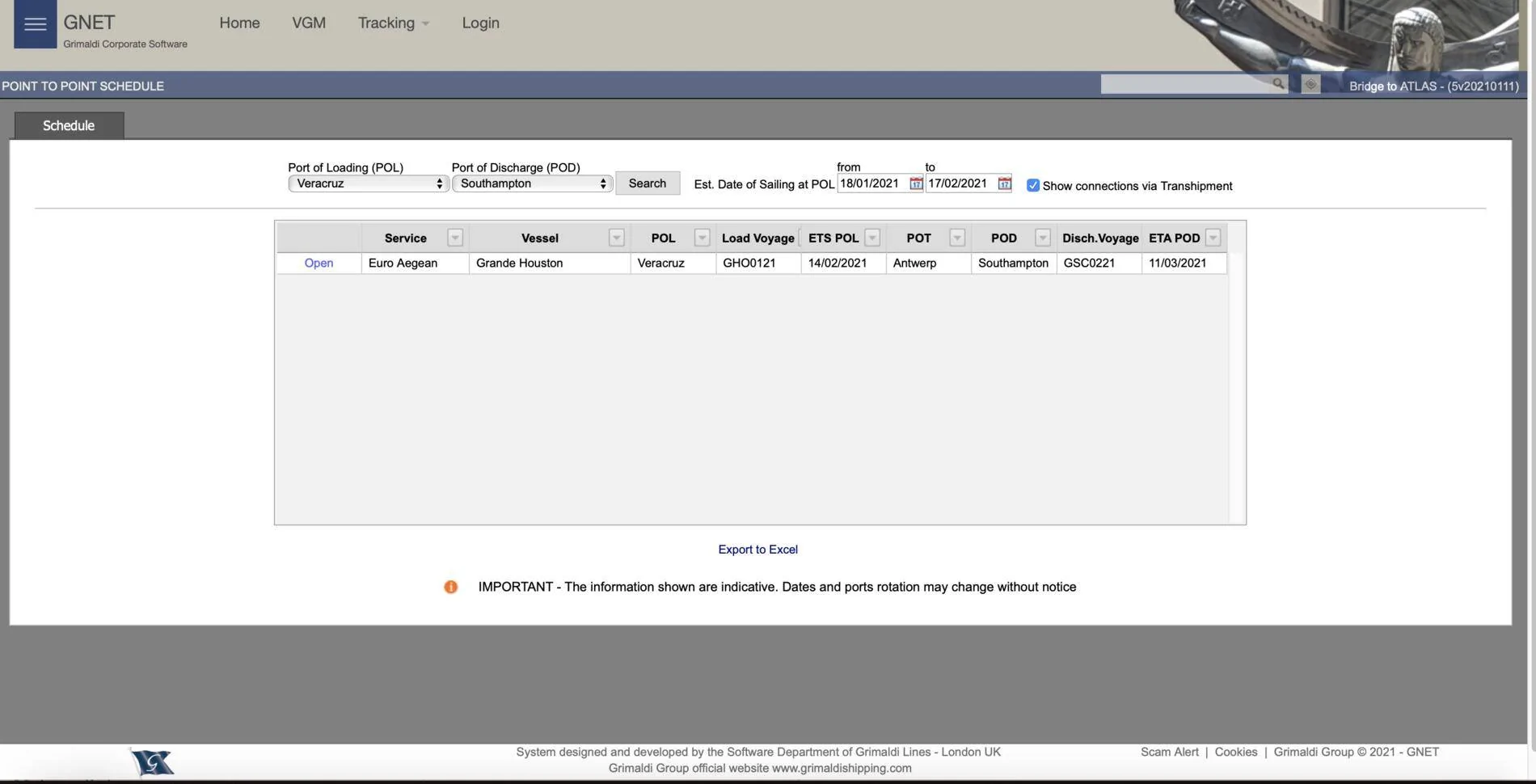The image size is (1536, 784).
Task: Click the Disch.Voyage column header
Action: point(1099,238)
